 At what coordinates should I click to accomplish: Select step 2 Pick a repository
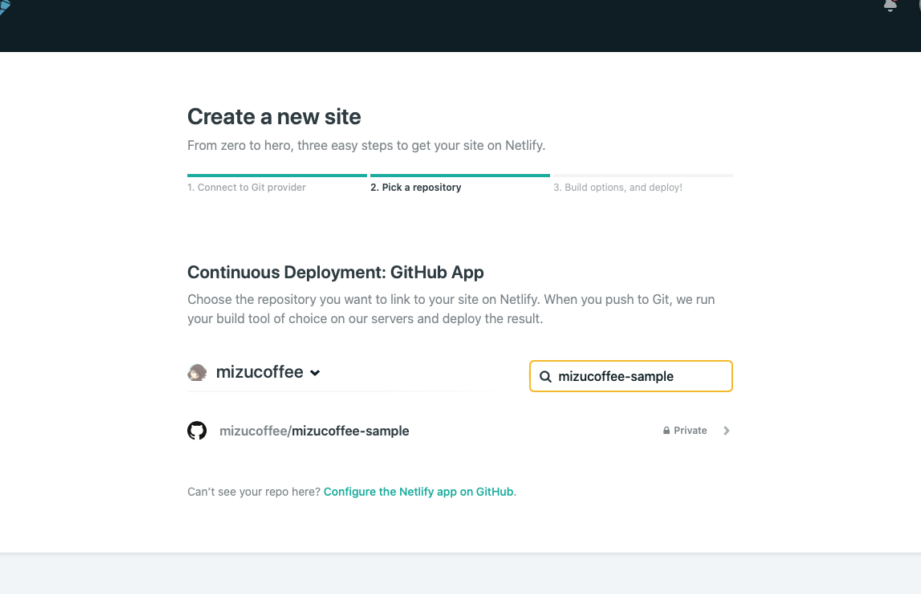[416, 187]
